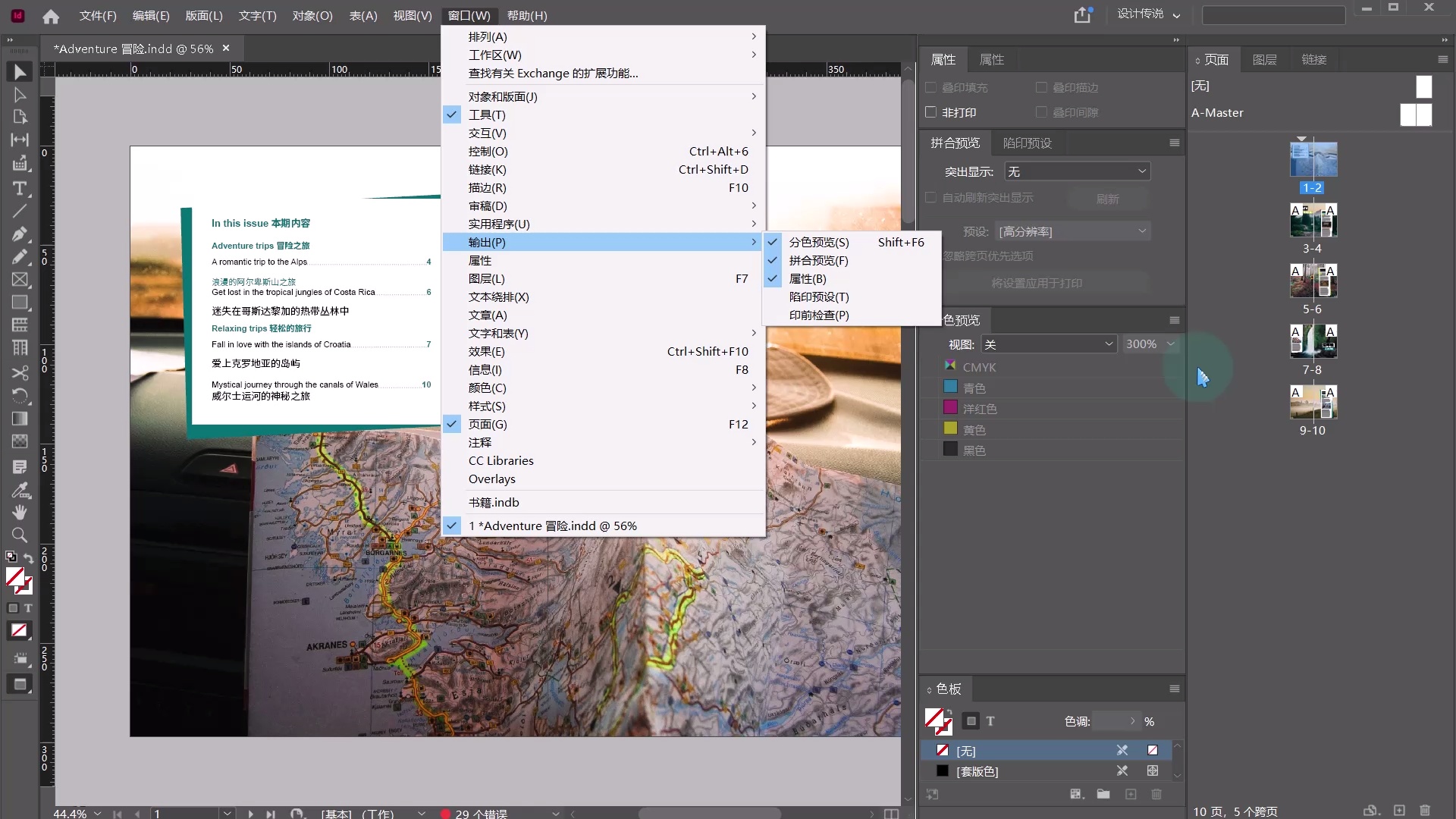Select the Hand tool
The height and width of the screenshot is (819, 1456).
[20, 513]
